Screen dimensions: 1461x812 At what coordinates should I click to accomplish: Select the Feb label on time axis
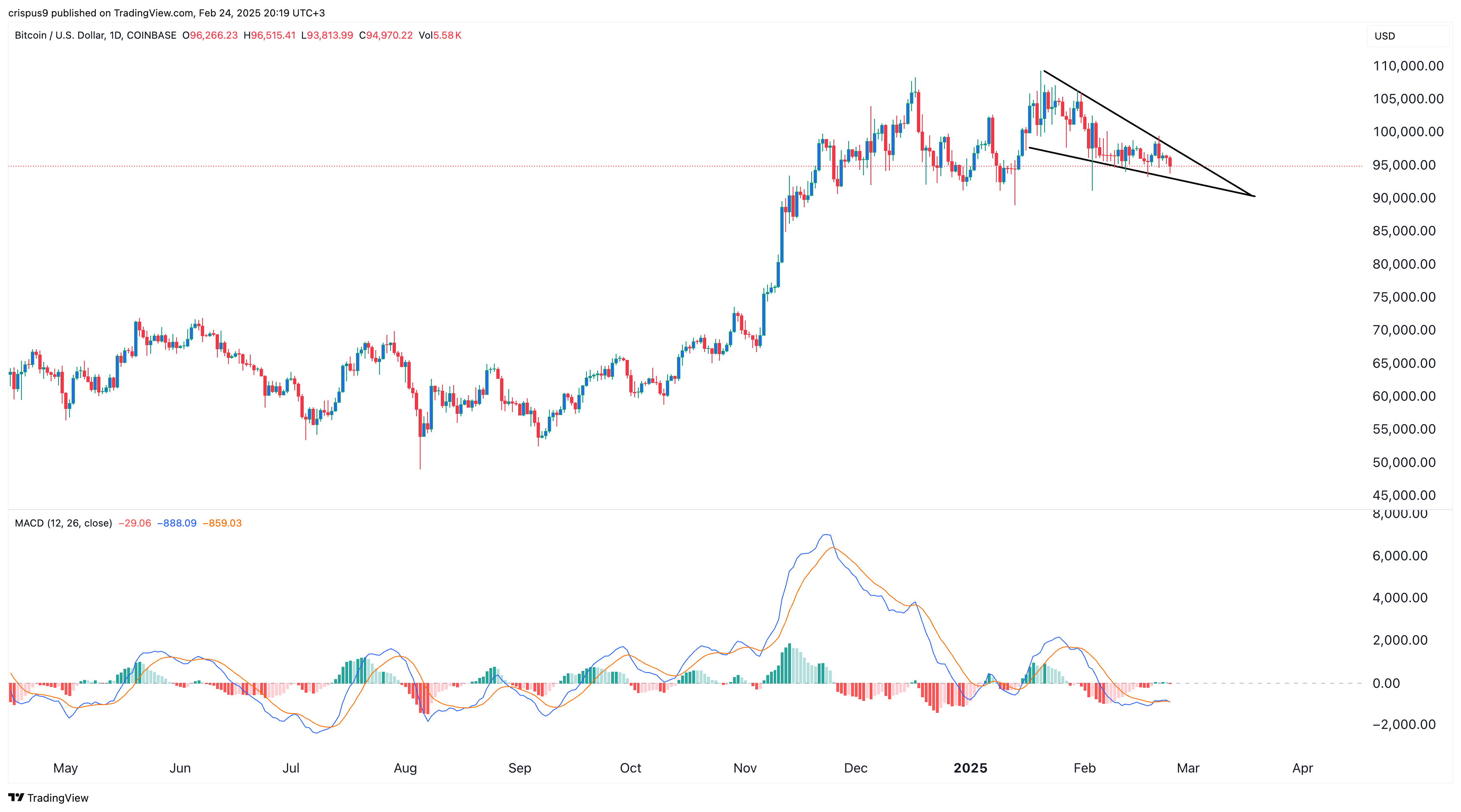(1084, 768)
